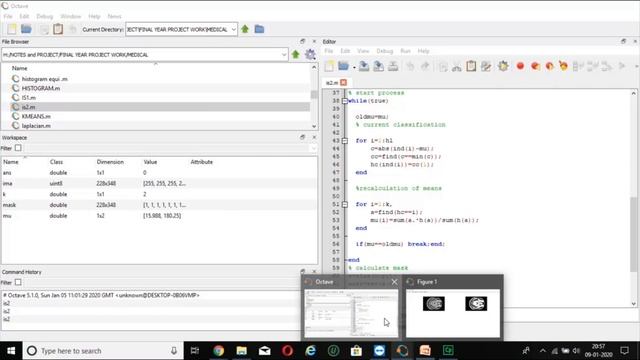Open Find and Replace icon in Editor
This screenshot has width=640, height=360.
(x=486, y=66)
